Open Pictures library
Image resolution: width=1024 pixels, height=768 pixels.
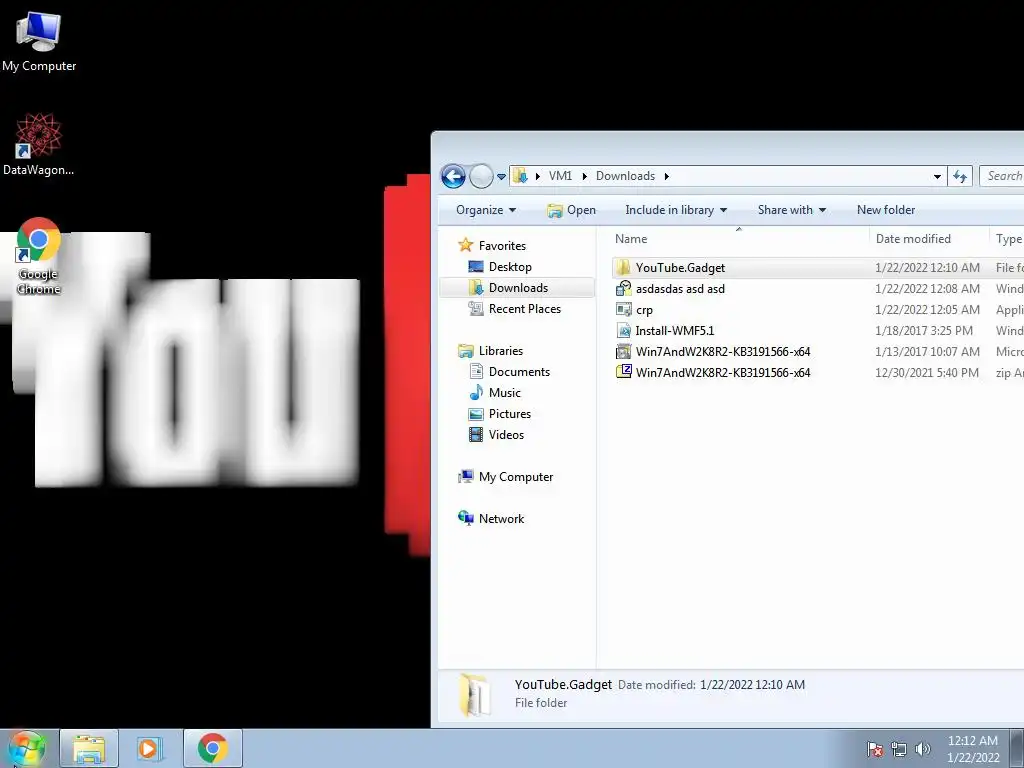[509, 413]
